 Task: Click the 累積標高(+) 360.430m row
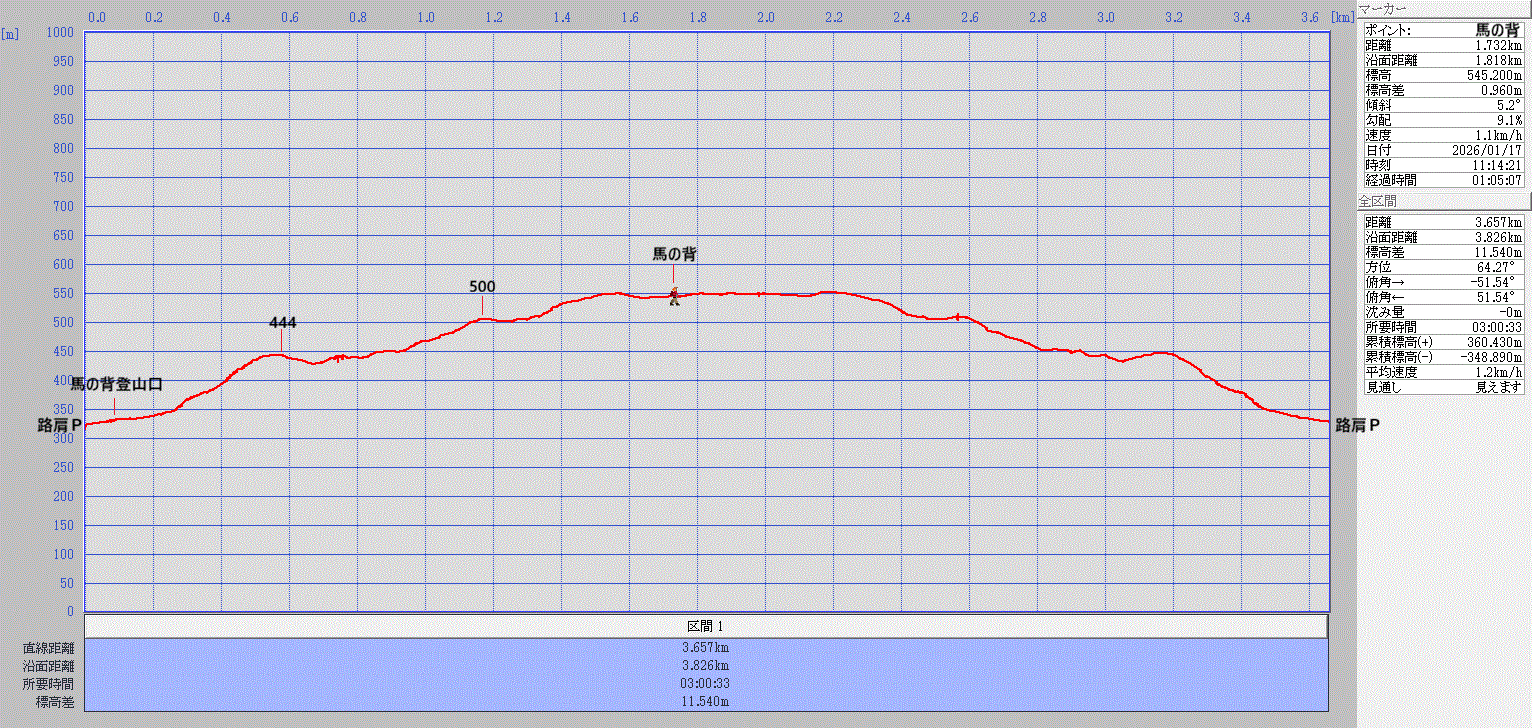[1443, 342]
